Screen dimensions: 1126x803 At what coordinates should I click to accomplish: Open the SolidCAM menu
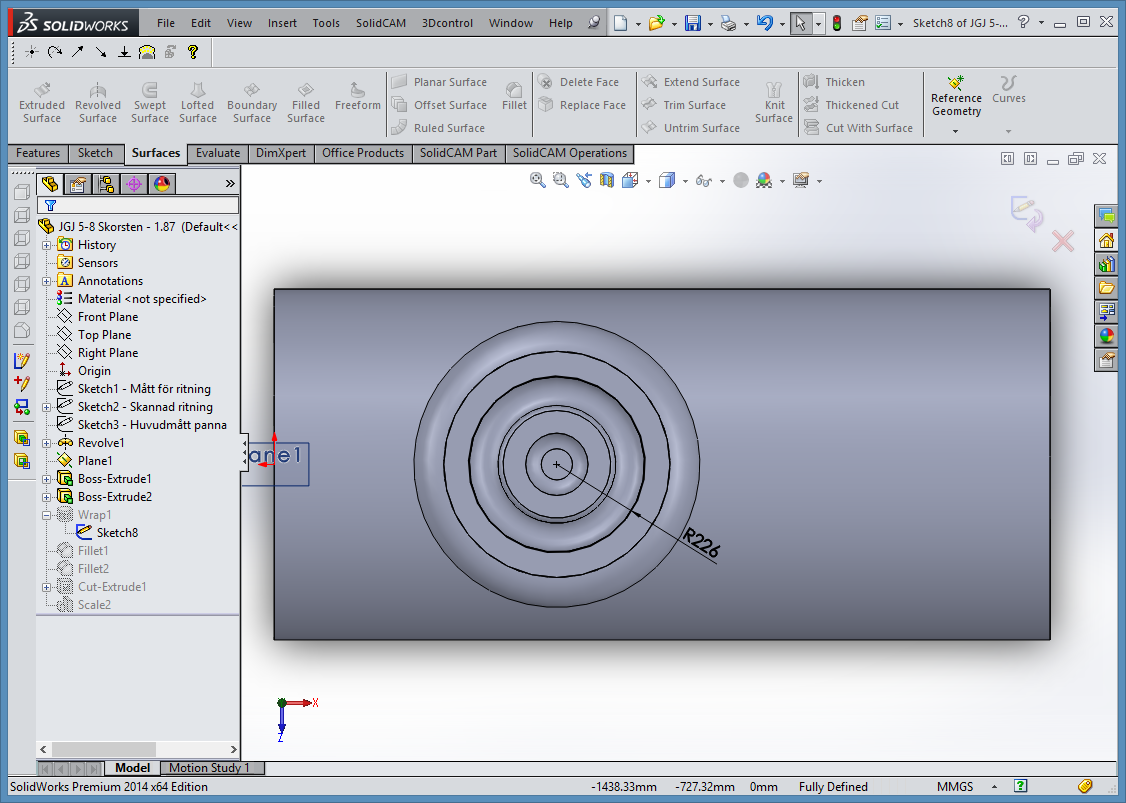381,23
